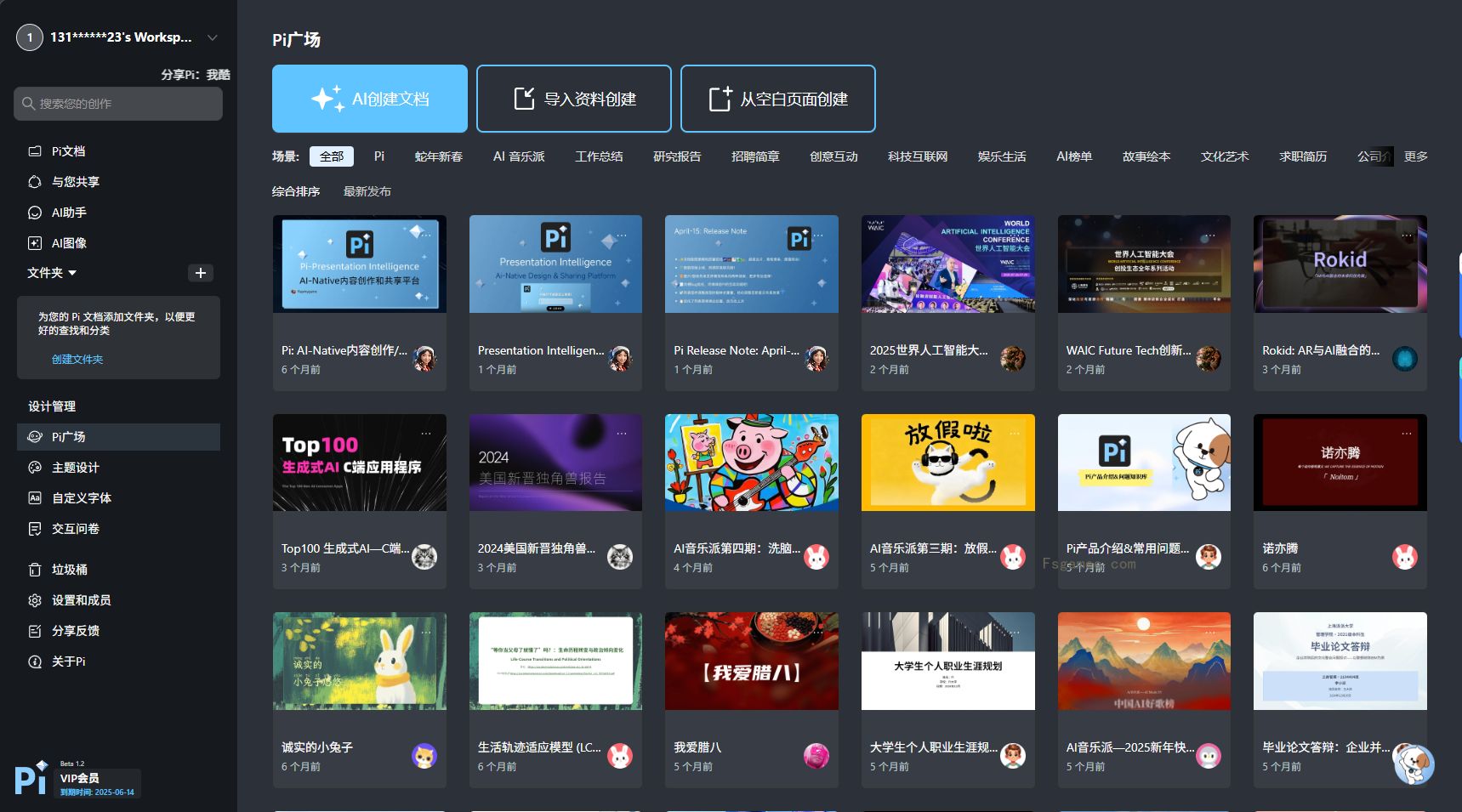1462x812 pixels.
Task: Click author avatar on Top100 生成式AI card
Action: pos(424,557)
